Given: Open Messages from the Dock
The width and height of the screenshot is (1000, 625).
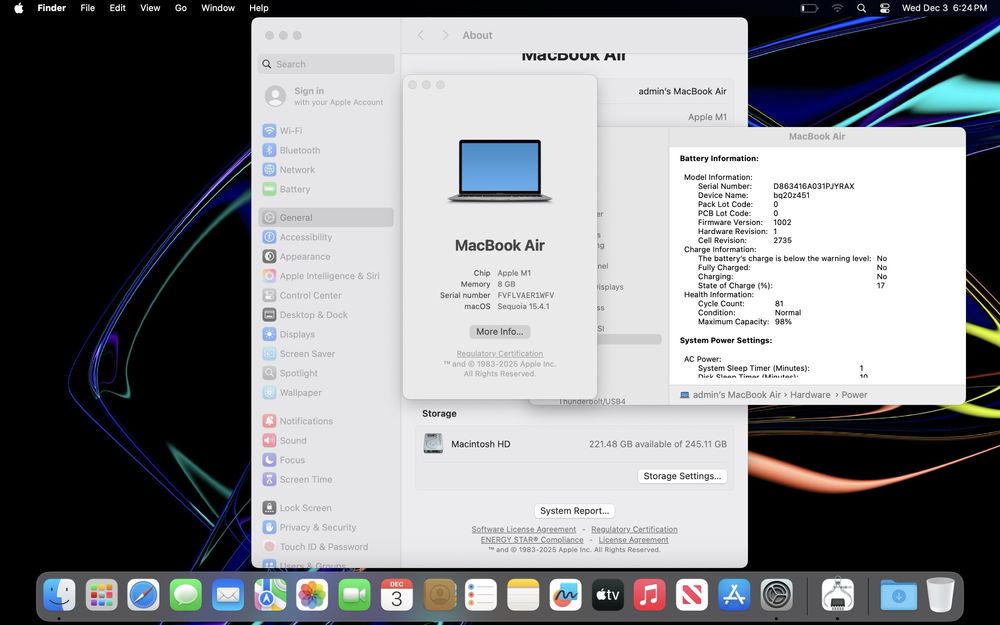Looking at the screenshot, I should coord(186,595).
